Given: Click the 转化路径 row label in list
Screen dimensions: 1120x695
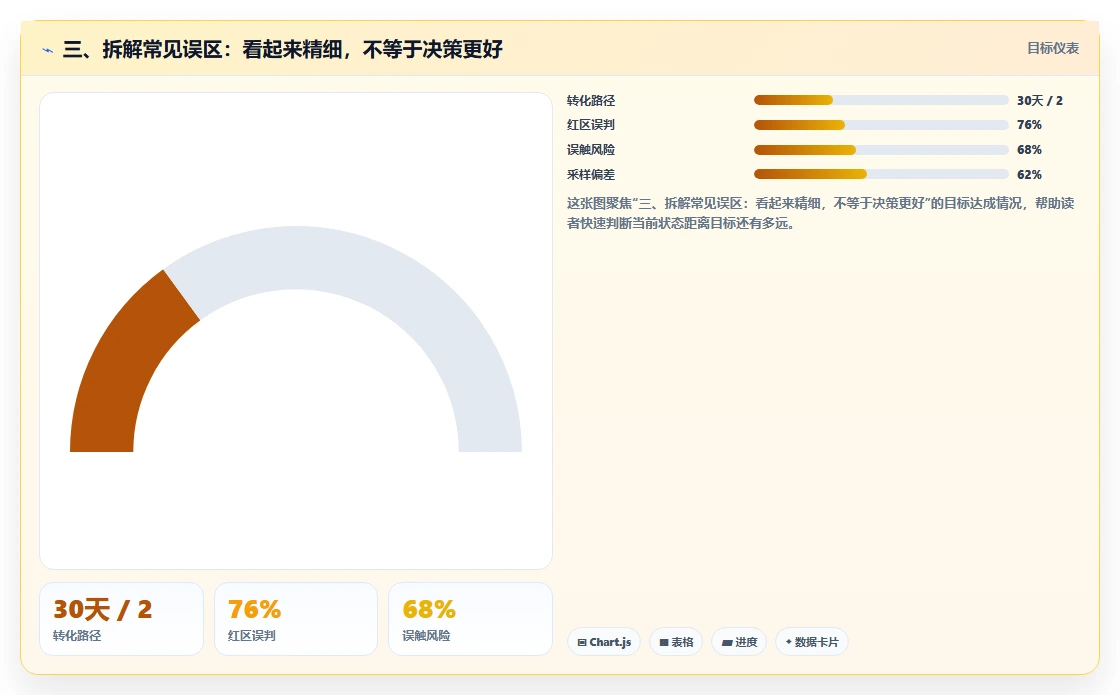Looking at the screenshot, I should [x=591, y=101].
